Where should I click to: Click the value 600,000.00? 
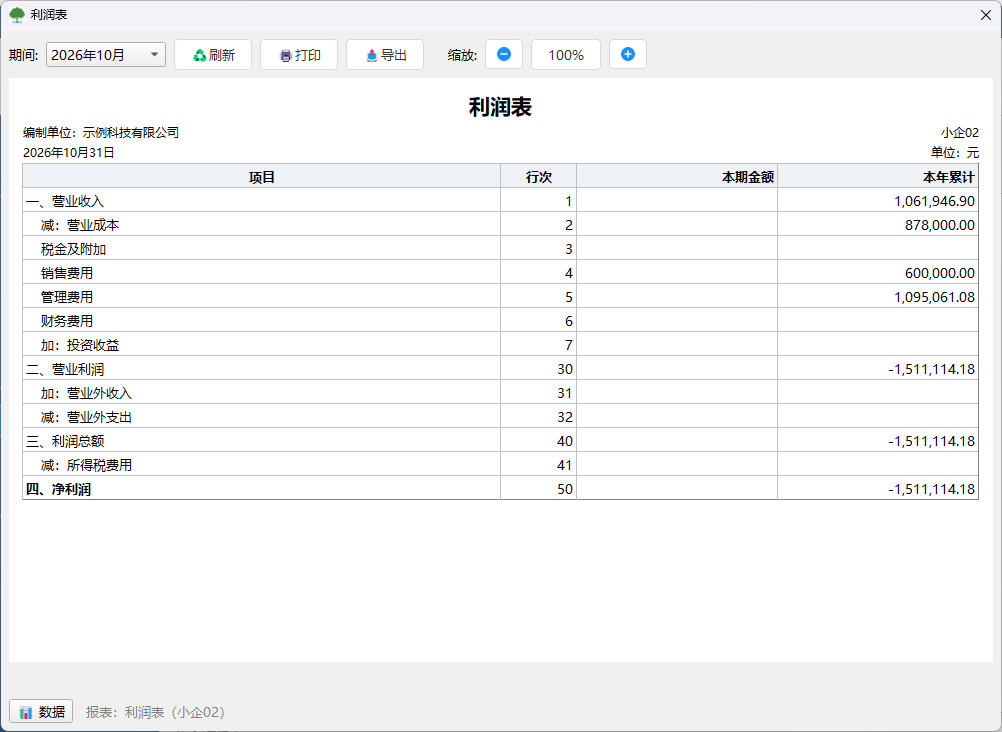click(940, 273)
